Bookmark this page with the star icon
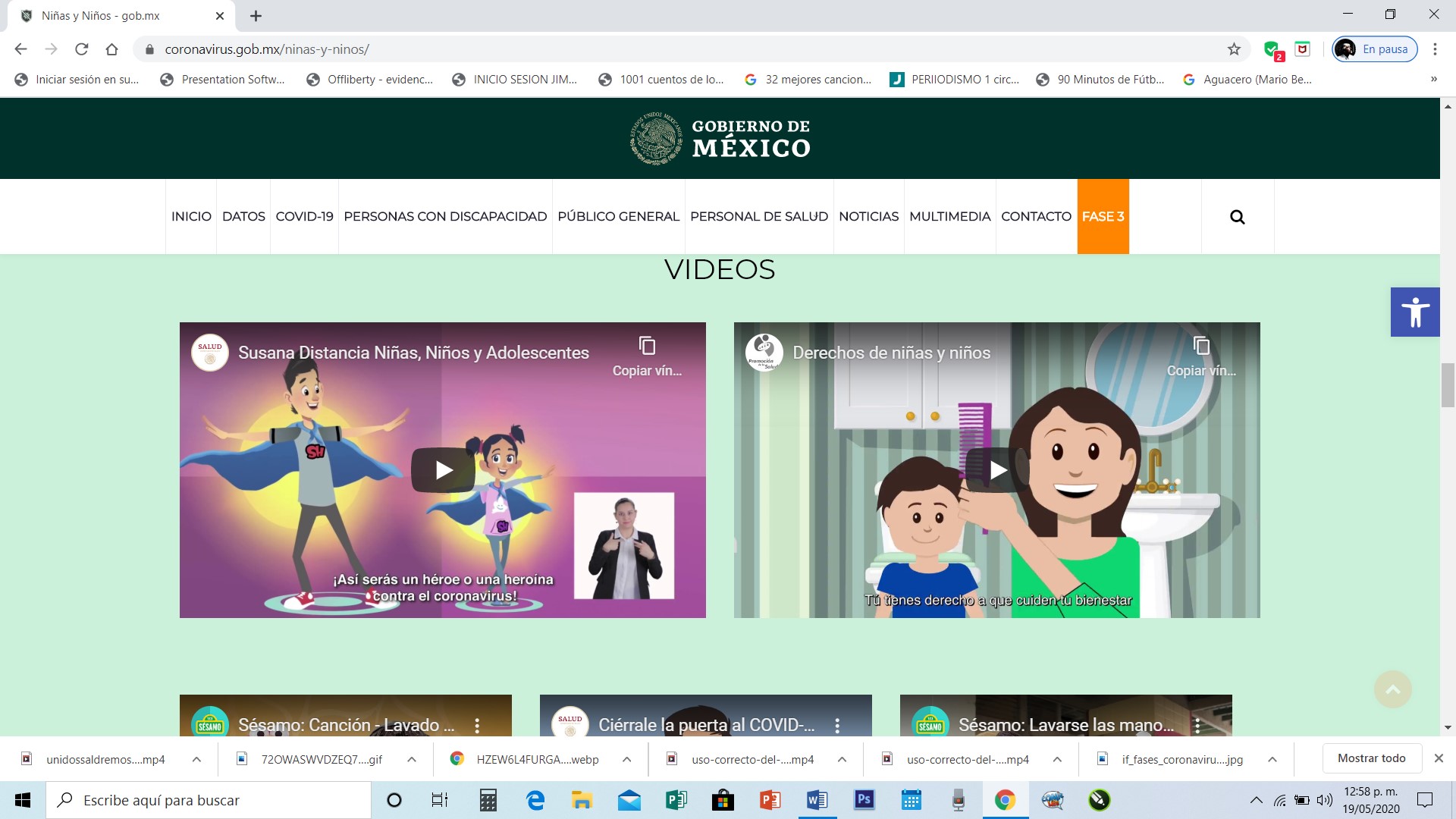 (1234, 49)
